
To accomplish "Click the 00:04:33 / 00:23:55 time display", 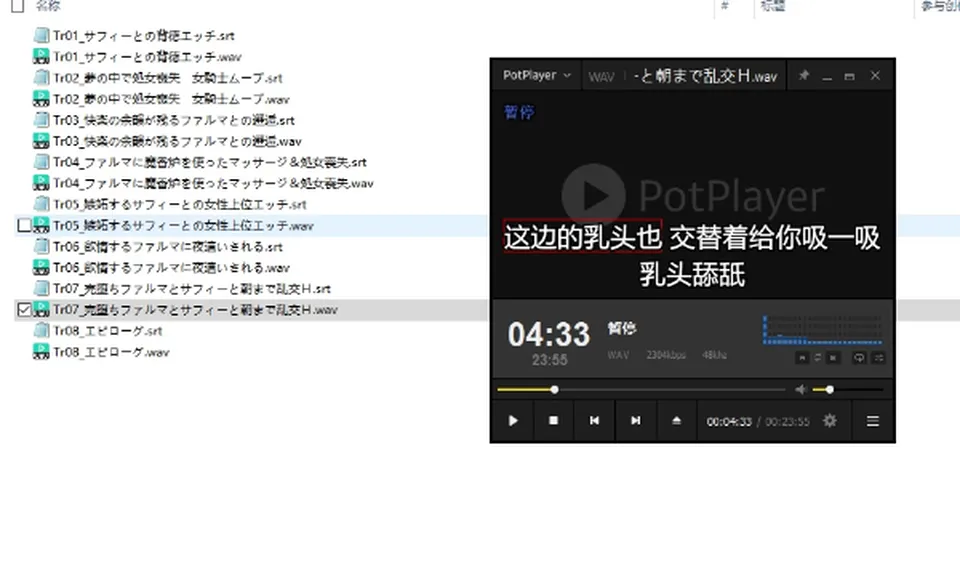I will coord(758,421).
